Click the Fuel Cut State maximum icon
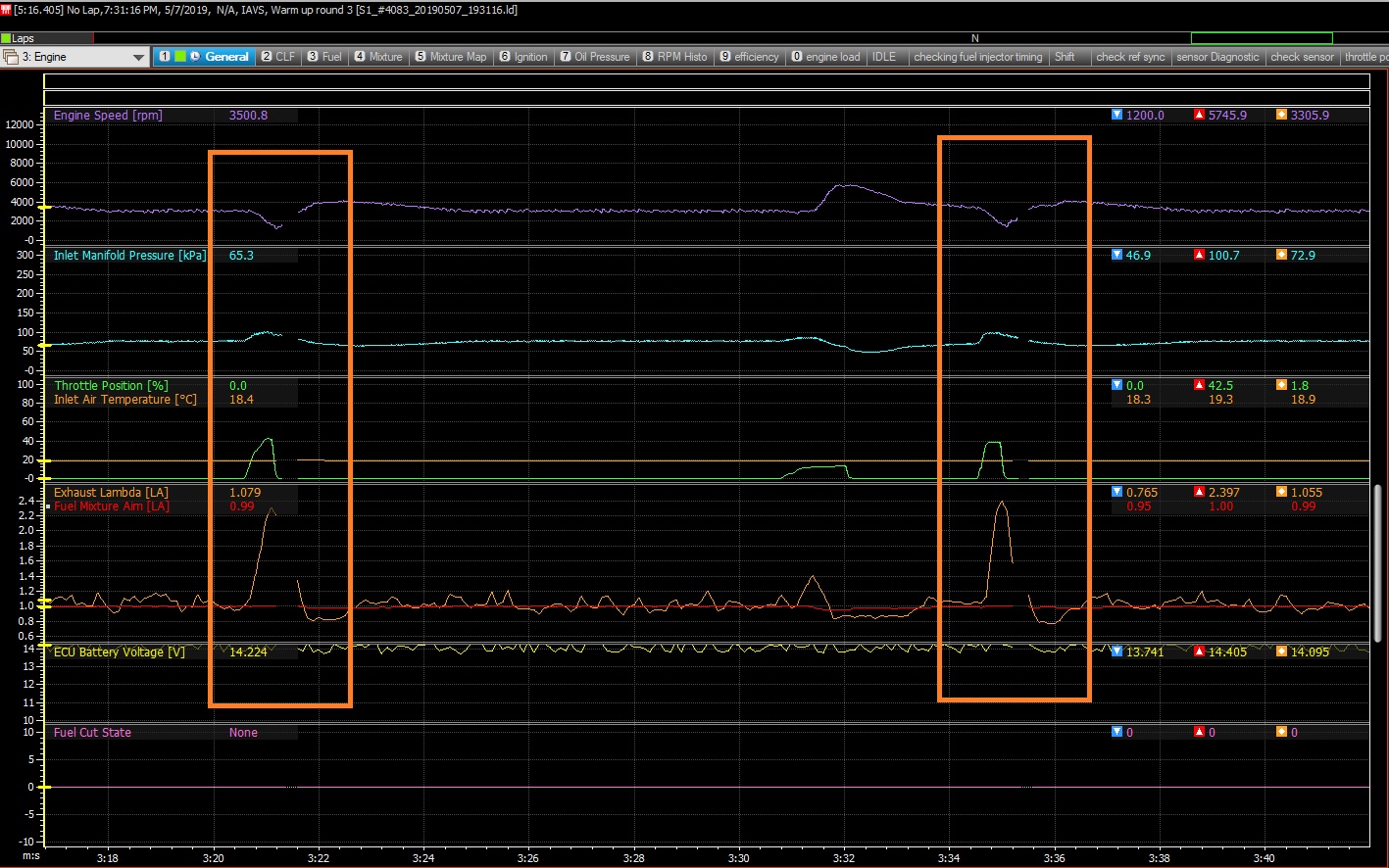 [1199, 732]
